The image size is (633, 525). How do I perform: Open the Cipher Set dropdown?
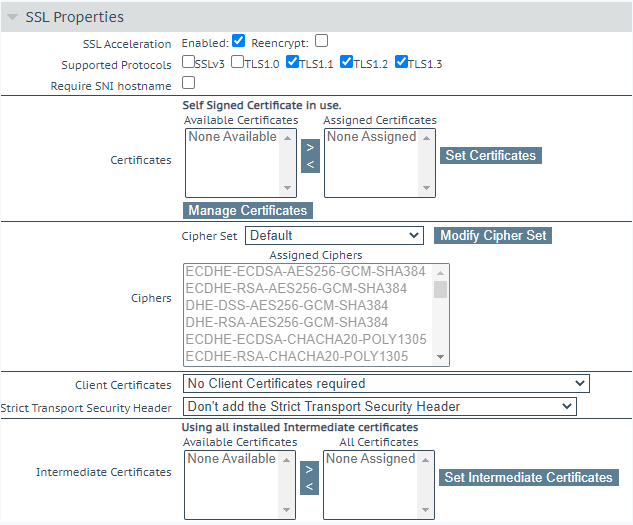334,235
